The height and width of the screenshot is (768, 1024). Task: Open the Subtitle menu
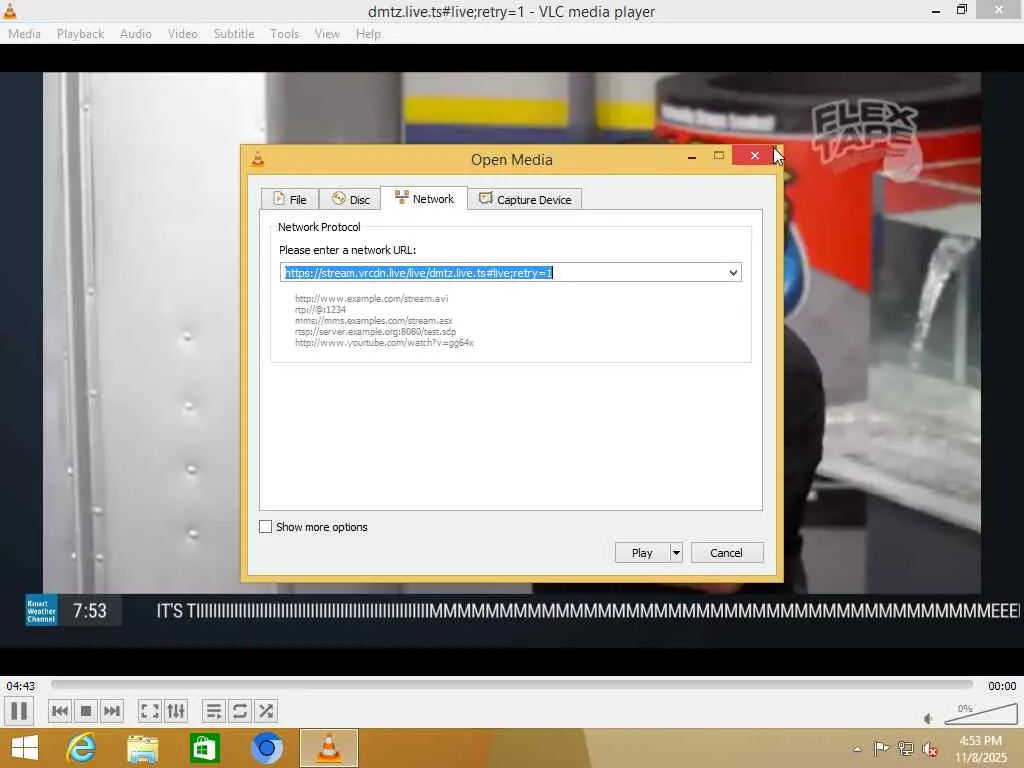click(234, 33)
